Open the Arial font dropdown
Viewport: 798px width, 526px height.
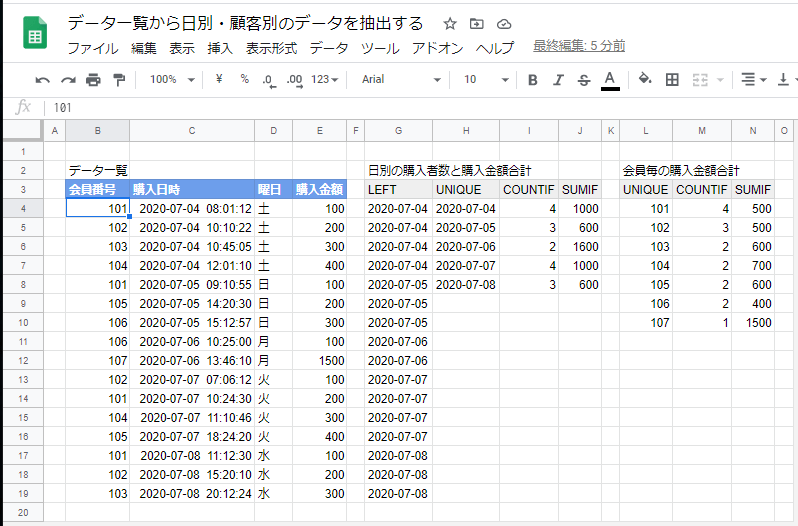[x=401, y=79]
